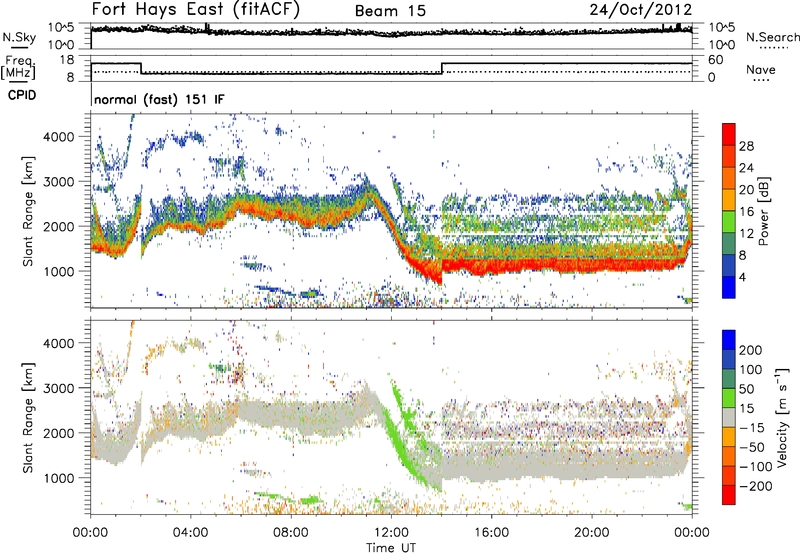Click "Slant Range [km]" label of power panel
The height and width of the screenshot is (554, 800).
pos(28,211)
